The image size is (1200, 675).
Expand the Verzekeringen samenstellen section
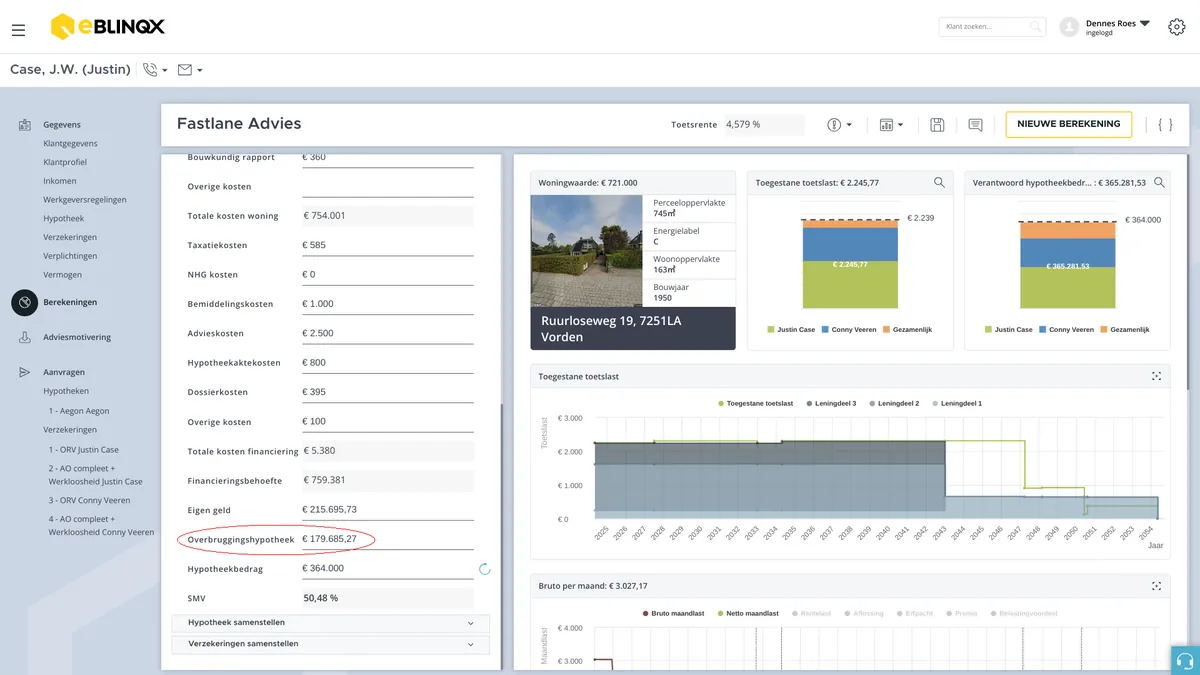[331, 644]
